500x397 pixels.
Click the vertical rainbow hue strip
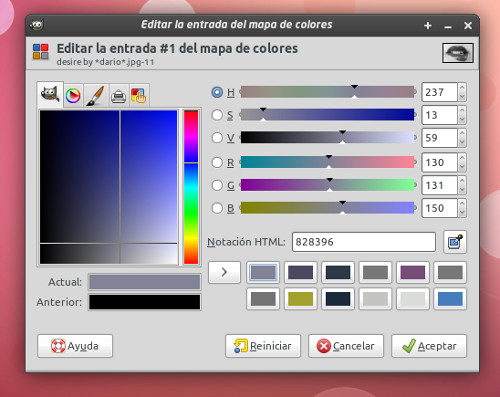pos(191,187)
